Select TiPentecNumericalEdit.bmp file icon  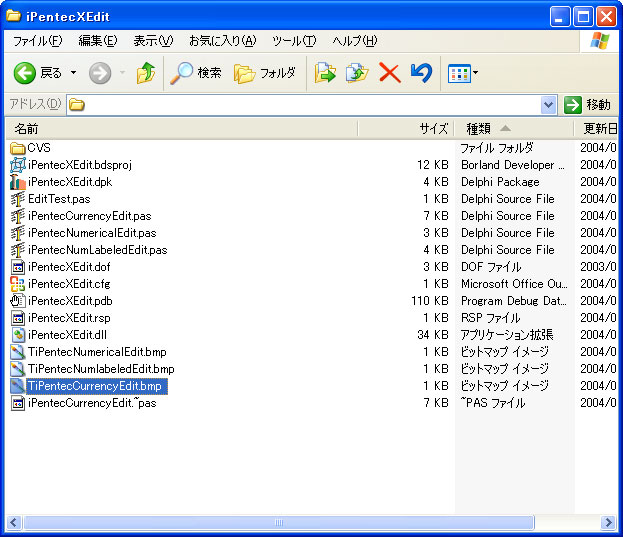(18, 352)
